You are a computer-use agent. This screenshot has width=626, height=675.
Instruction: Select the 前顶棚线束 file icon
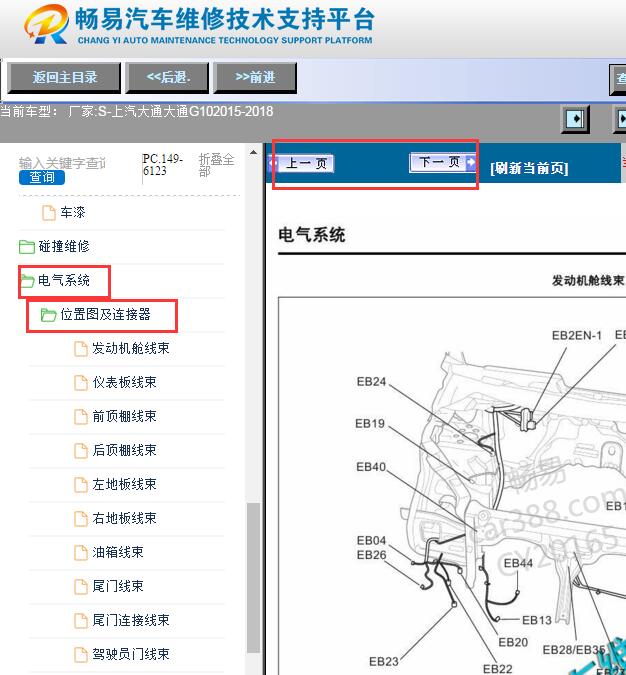pos(82,417)
